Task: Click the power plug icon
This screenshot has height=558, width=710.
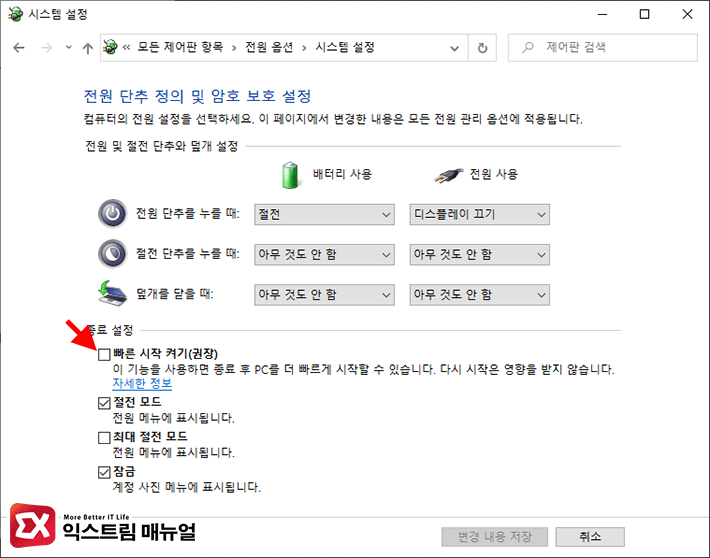Action: 448,175
